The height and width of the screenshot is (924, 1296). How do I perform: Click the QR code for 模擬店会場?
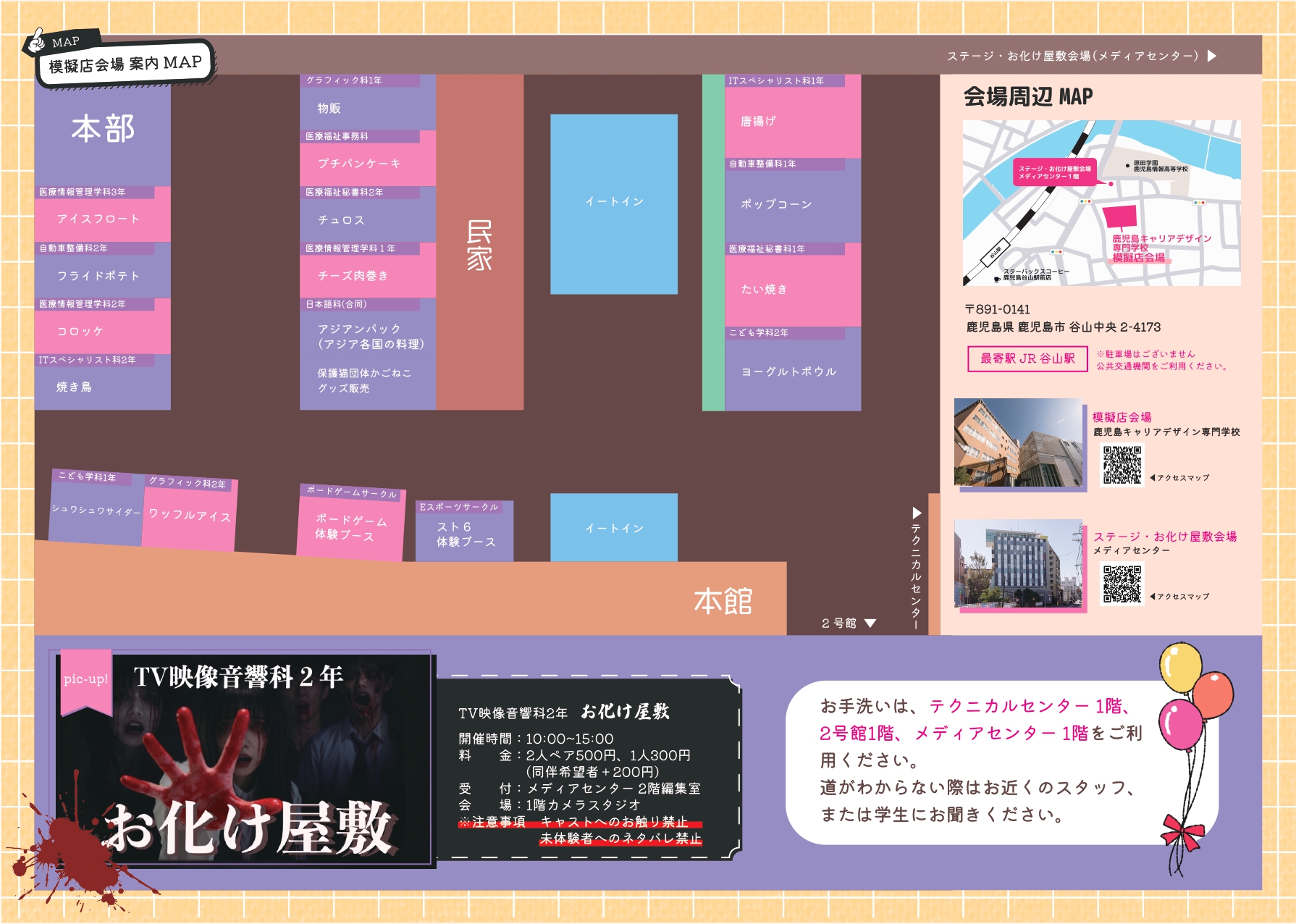pyautogui.click(x=1122, y=465)
